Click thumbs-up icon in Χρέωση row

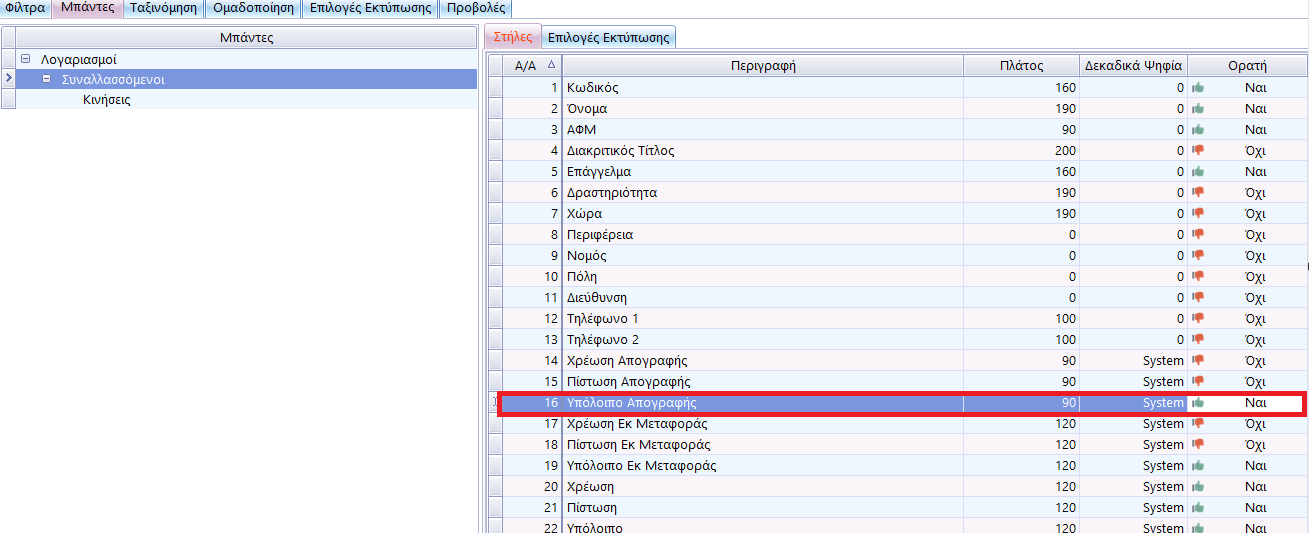(1198, 487)
